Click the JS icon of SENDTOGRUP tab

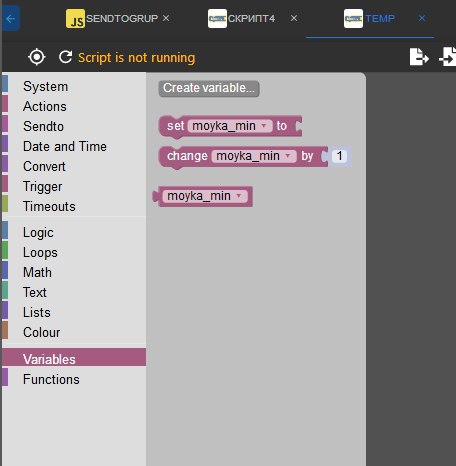tap(75, 18)
